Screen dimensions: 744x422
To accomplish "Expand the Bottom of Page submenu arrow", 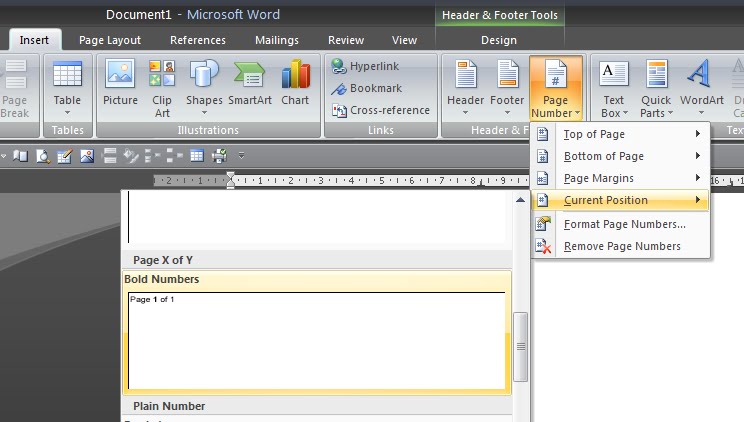I will click(x=698, y=156).
